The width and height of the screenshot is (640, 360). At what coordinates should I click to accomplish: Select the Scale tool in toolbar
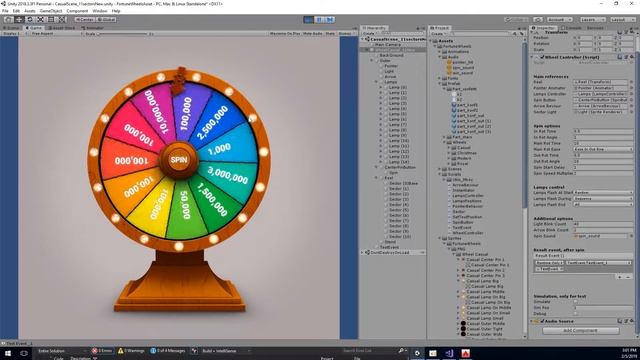[40, 19]
